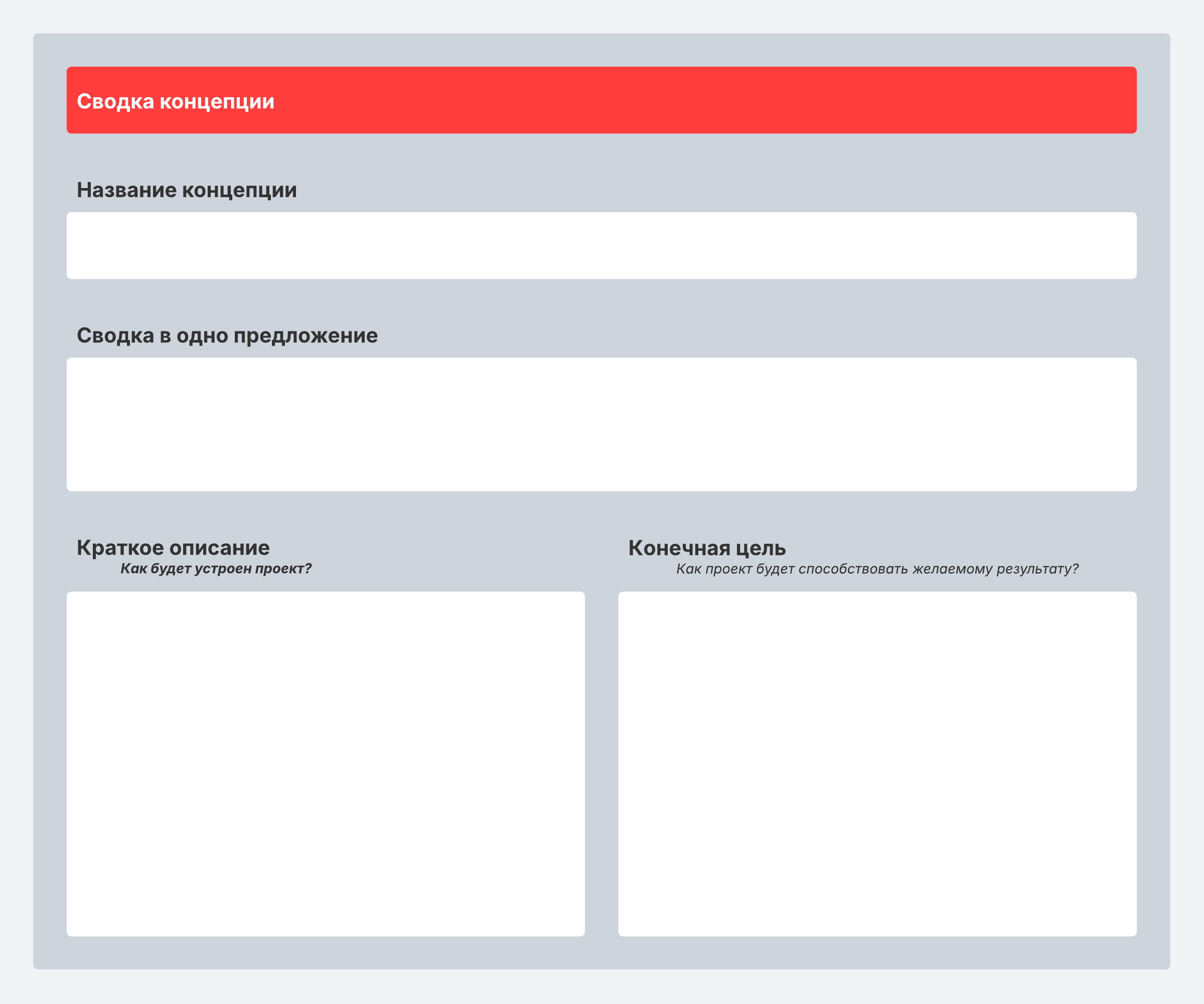Focus the concept name input field
The image size is (1204, 1004).
601,246
